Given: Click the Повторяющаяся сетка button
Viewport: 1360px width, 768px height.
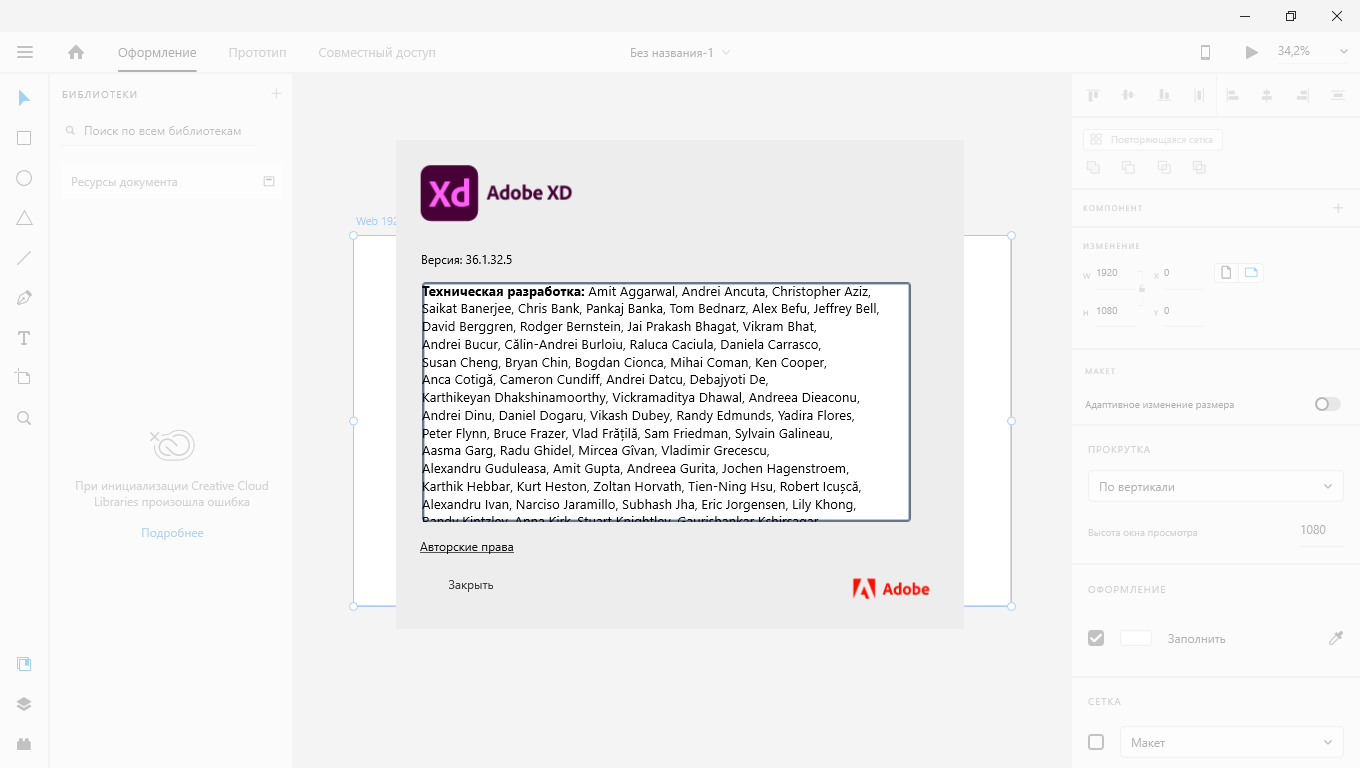Looking at the screenshot, I should 1153,140.
